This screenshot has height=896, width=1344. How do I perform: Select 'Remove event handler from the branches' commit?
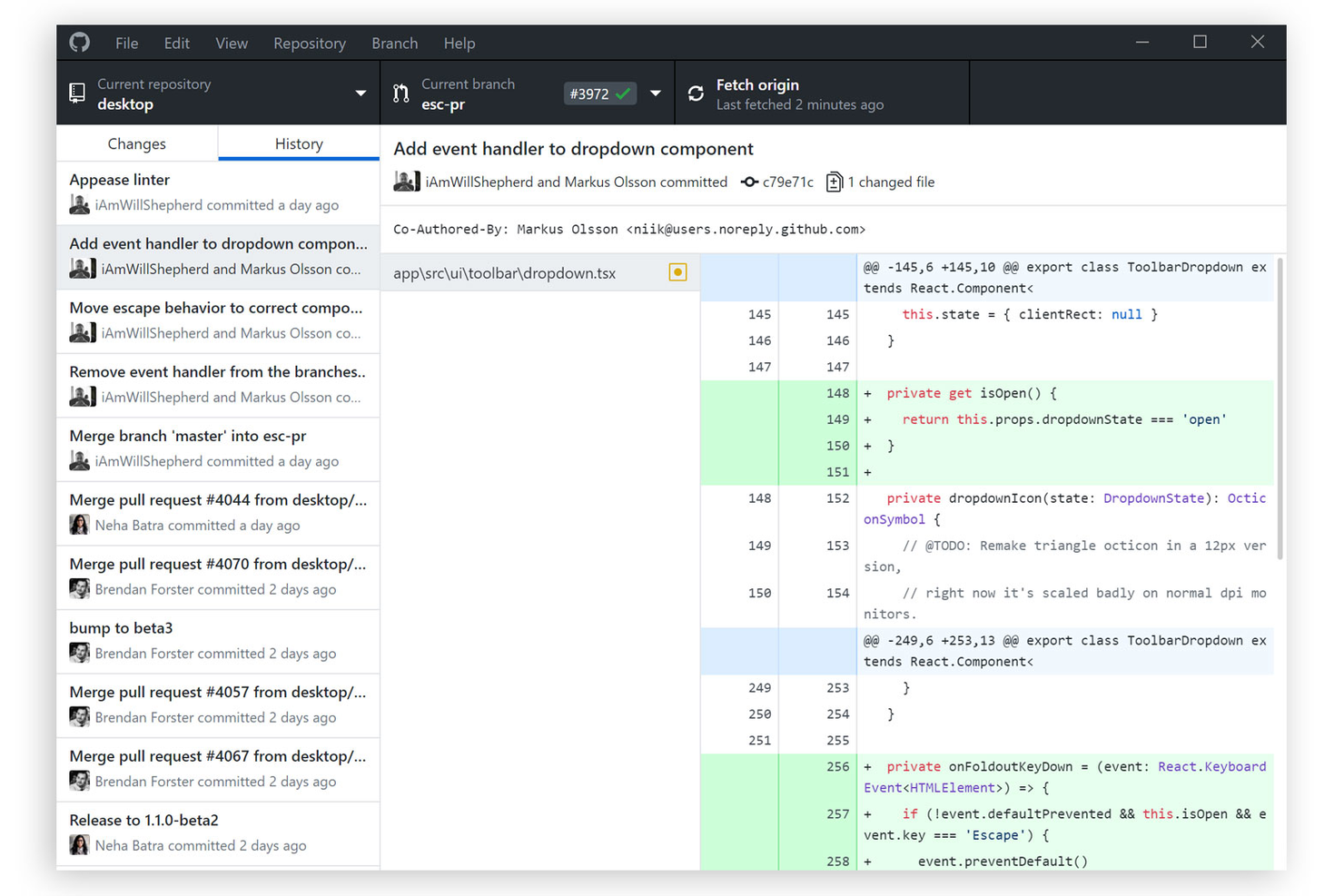point(218,385)
